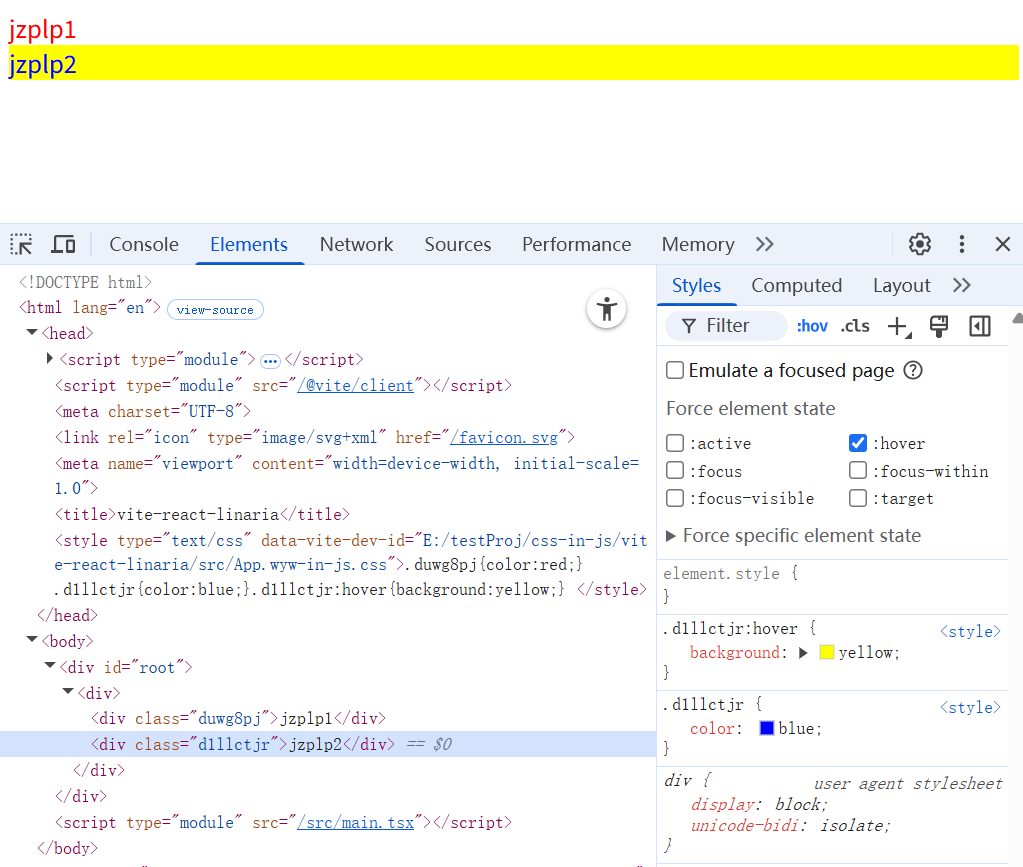Image resolution: width=1023 pixels, height=867 pixels.
Task: Toggle the computed styles sidebar icon
Action: pos(979,326)
